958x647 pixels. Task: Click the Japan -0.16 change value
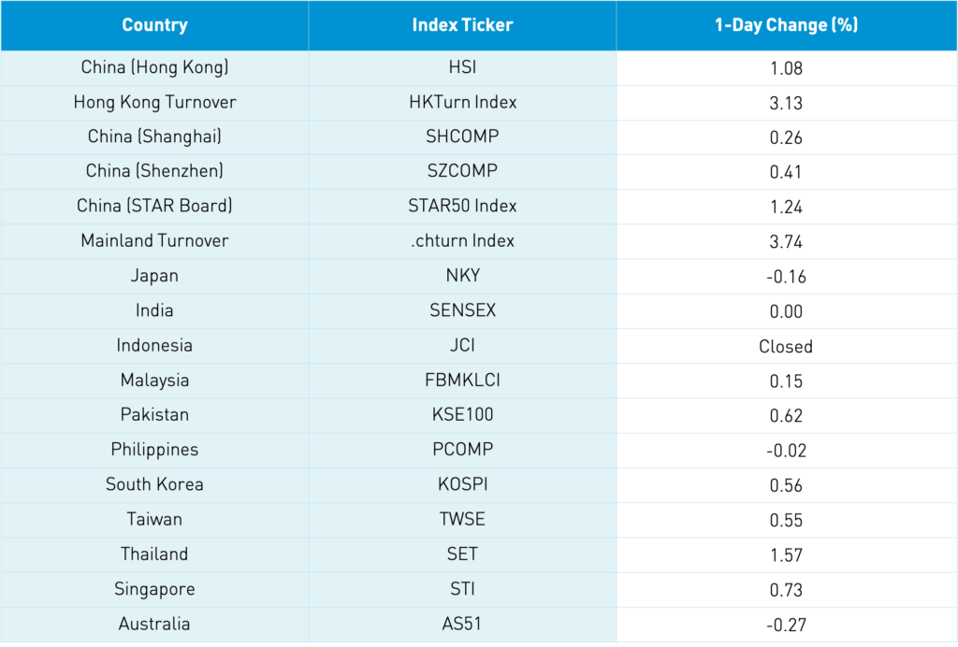coord(786,277)
